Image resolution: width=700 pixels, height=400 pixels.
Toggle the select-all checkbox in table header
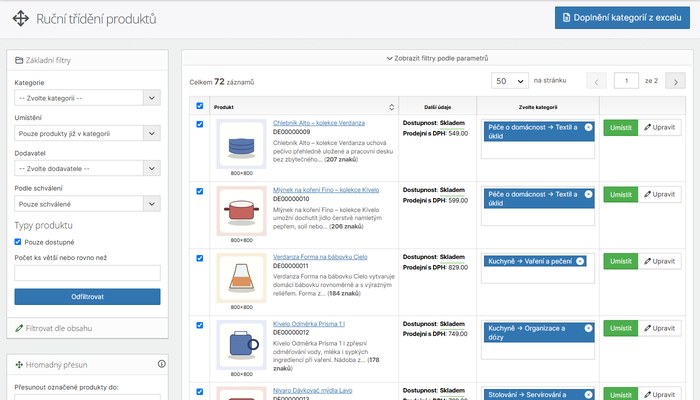point(200,106)
